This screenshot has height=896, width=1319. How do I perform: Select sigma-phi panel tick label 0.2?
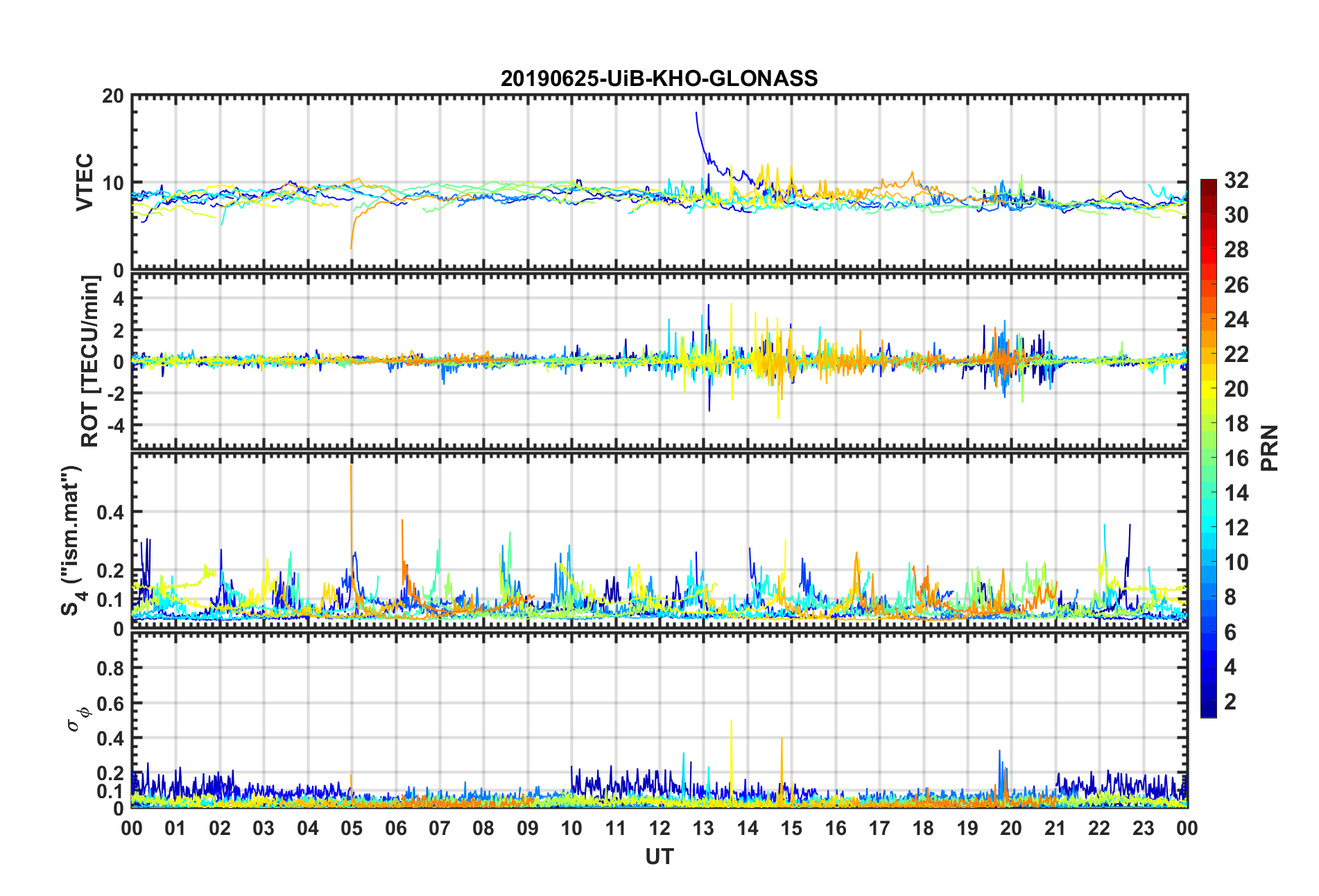(x=110, y=773)
